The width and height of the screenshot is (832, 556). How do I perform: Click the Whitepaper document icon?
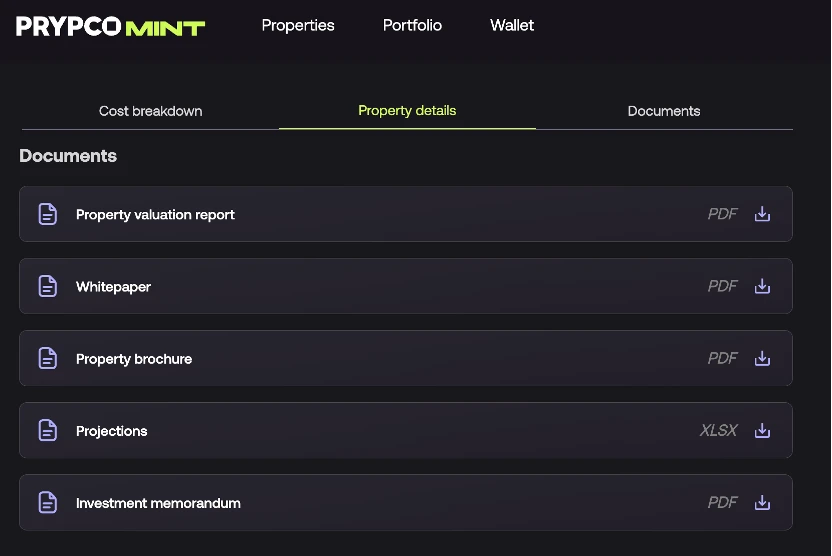click(x=48, y=286)
